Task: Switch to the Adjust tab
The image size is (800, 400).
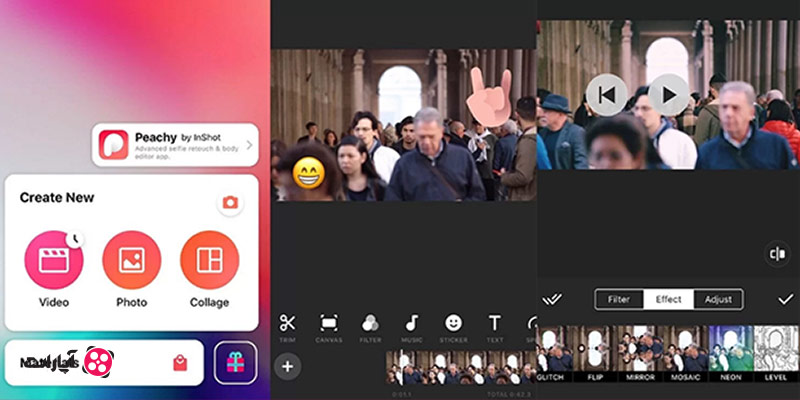Action: point(718,299)
